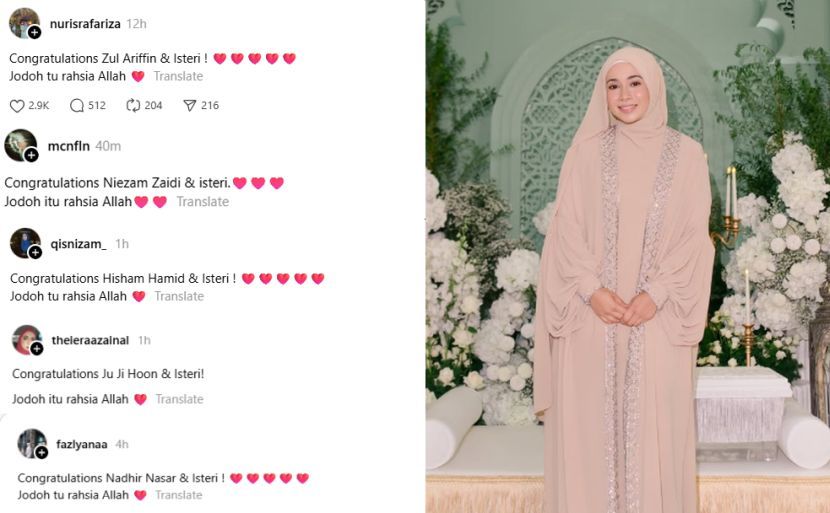Translate theleraazainal's Ju Ji Hoon post

(179, 399)
